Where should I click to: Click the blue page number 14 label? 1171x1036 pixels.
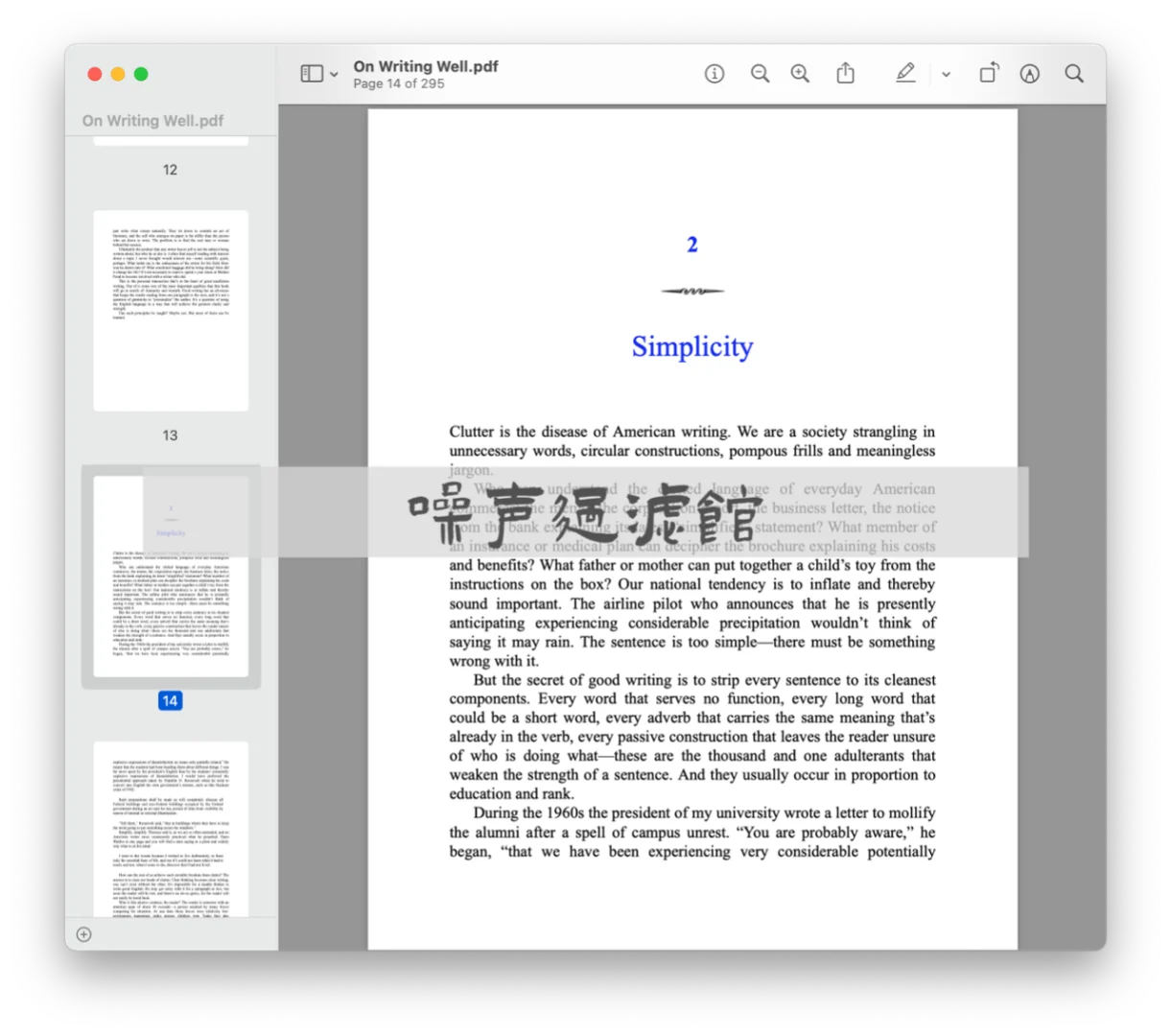click(170, 701)
